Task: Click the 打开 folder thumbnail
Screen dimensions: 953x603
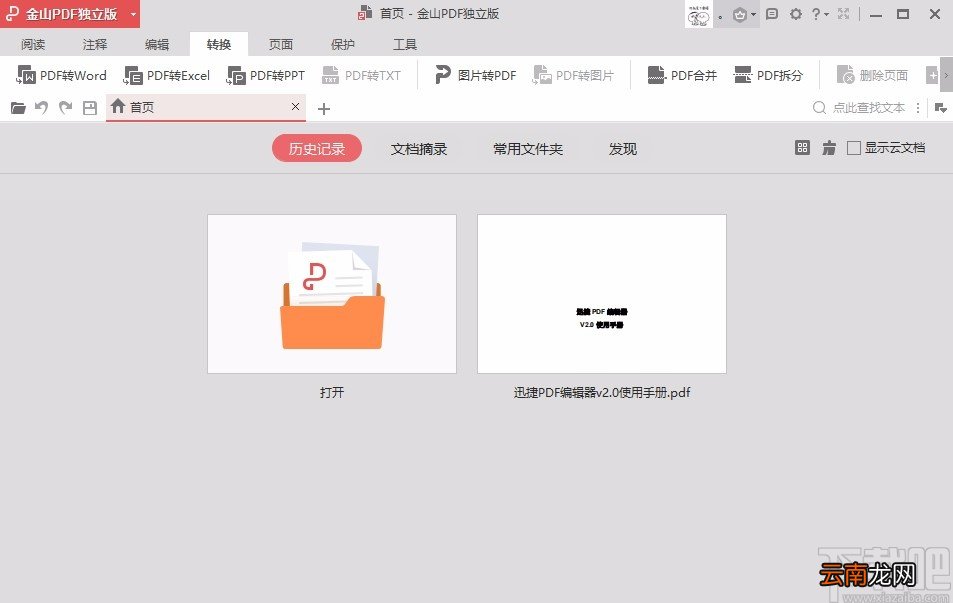Action: coord(332,294)
